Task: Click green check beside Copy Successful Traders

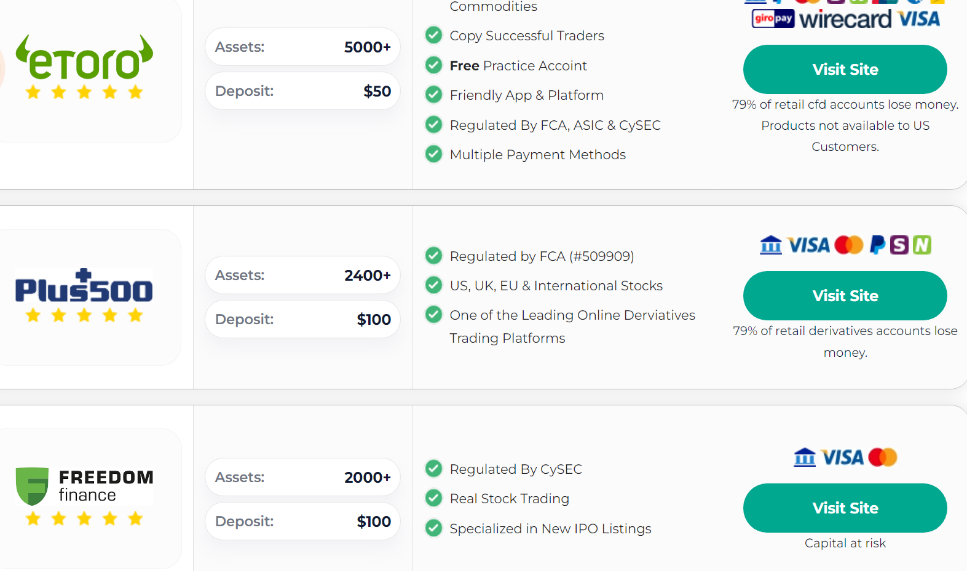Action: [x=434, y=35]
